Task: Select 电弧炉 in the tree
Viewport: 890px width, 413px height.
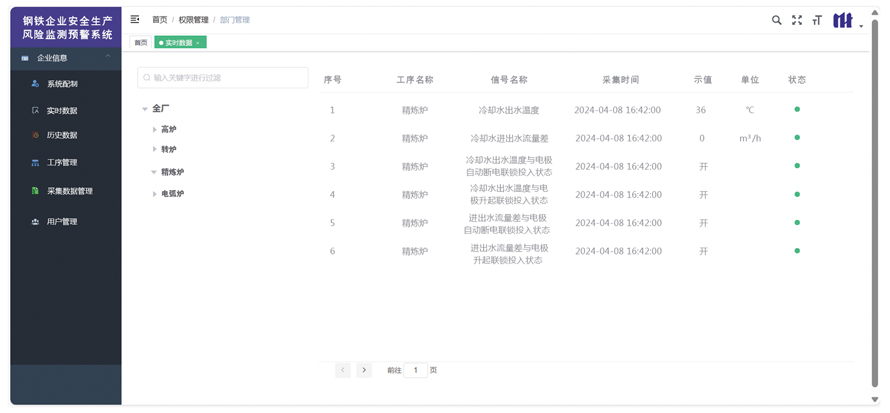Action: point(173,194)
